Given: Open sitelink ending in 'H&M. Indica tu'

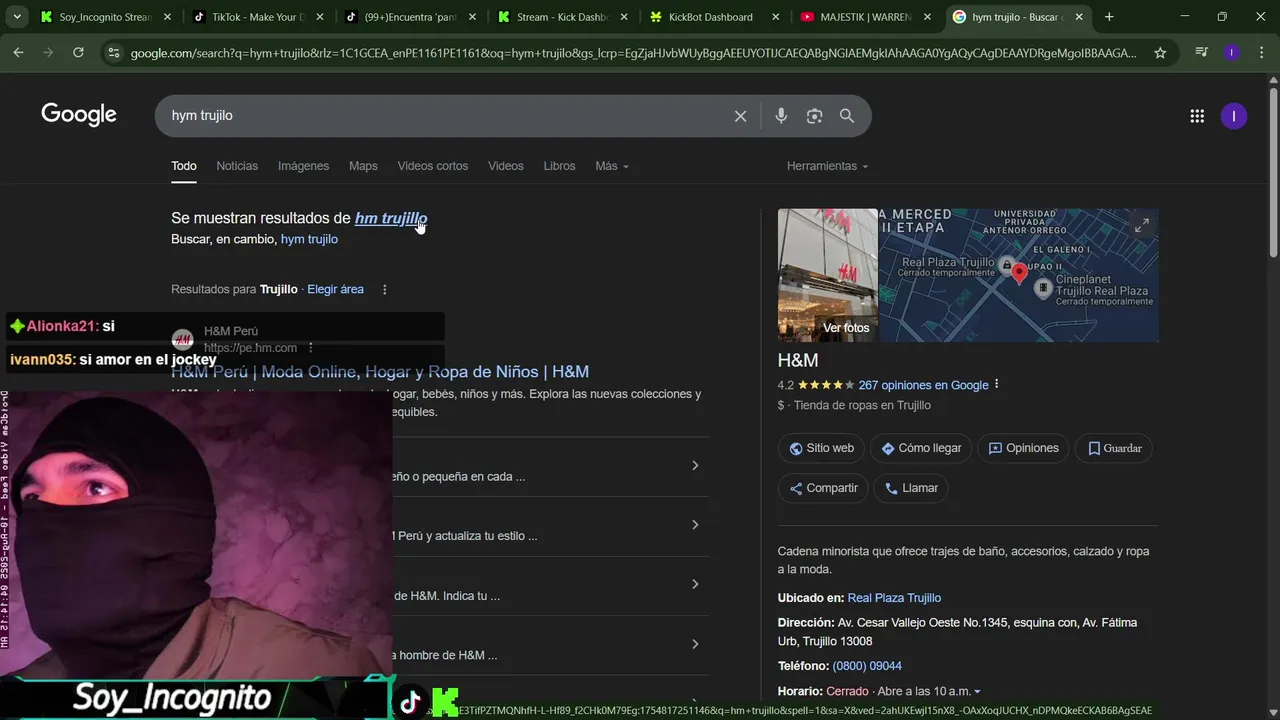Looking at the screenshot, I should pyautogui.click(x=550, y=585).
